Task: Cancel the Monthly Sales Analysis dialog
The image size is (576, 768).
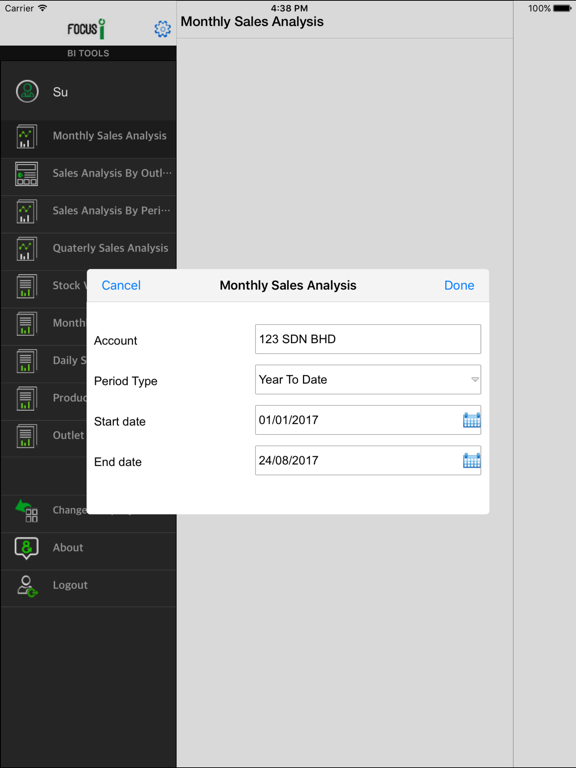Action: pyautogui.click(x=121, y=286)
